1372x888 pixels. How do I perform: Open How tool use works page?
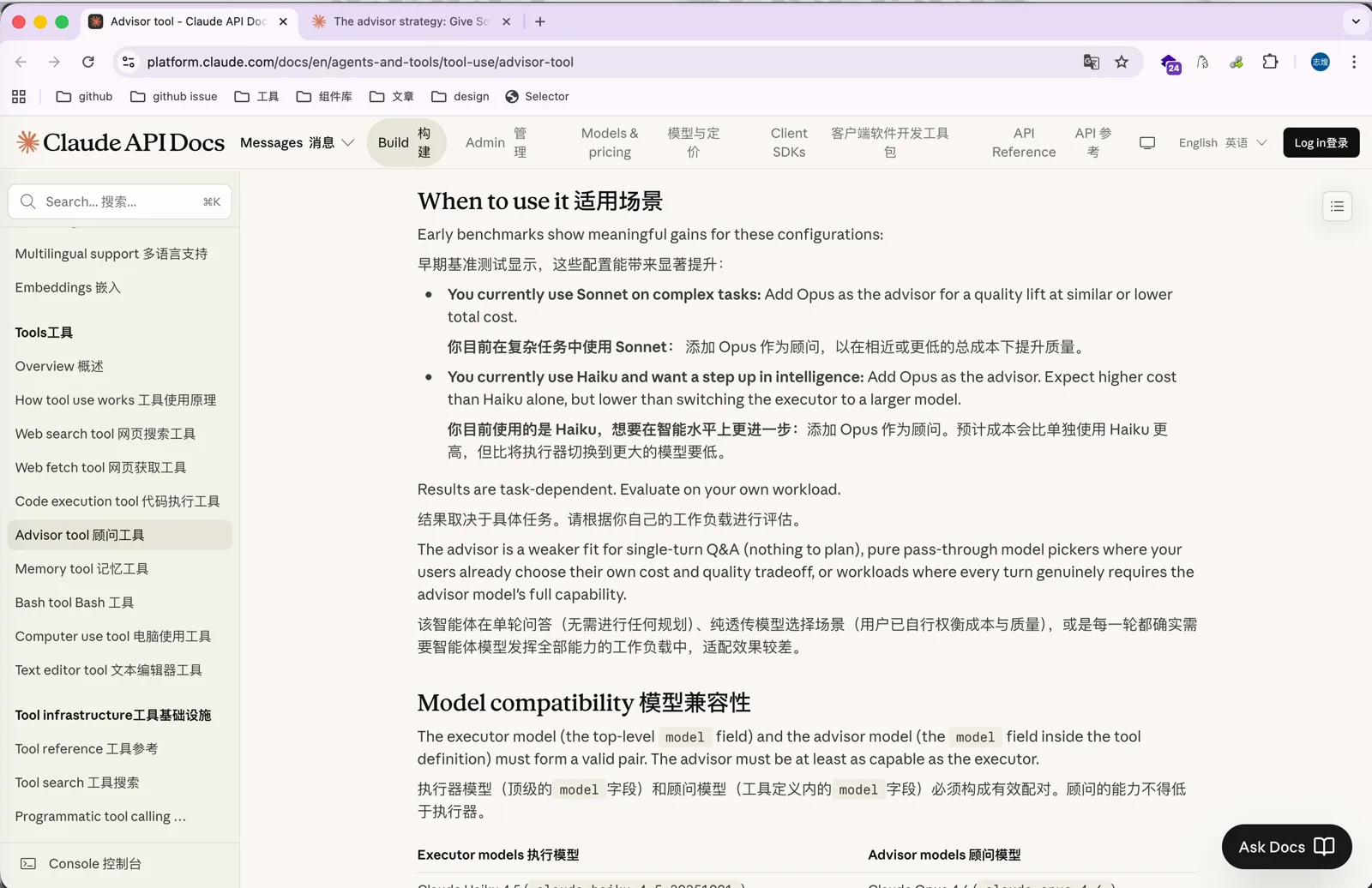[x=116, y=400]
